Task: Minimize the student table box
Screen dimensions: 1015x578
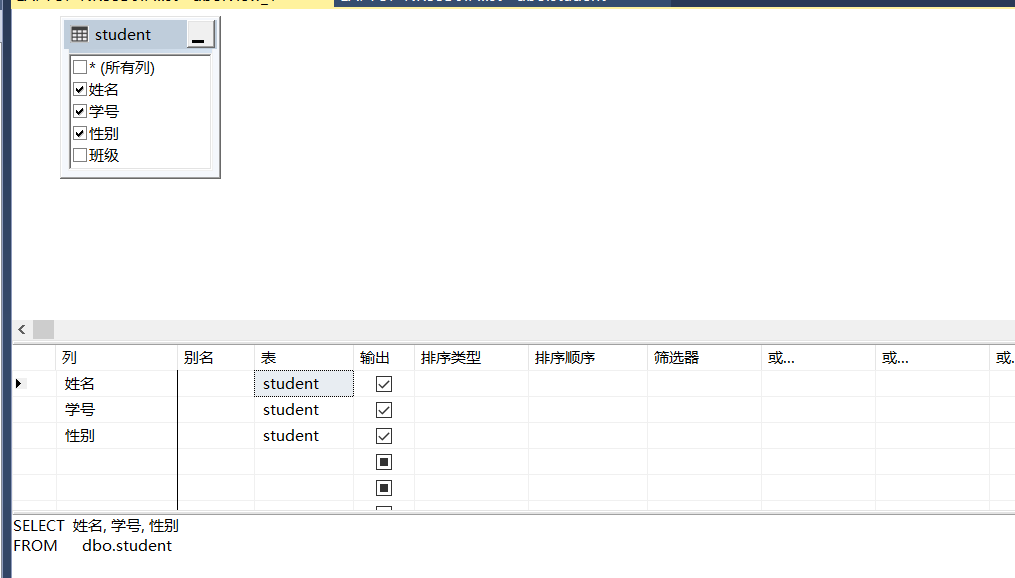Action: tap(200, 34)
